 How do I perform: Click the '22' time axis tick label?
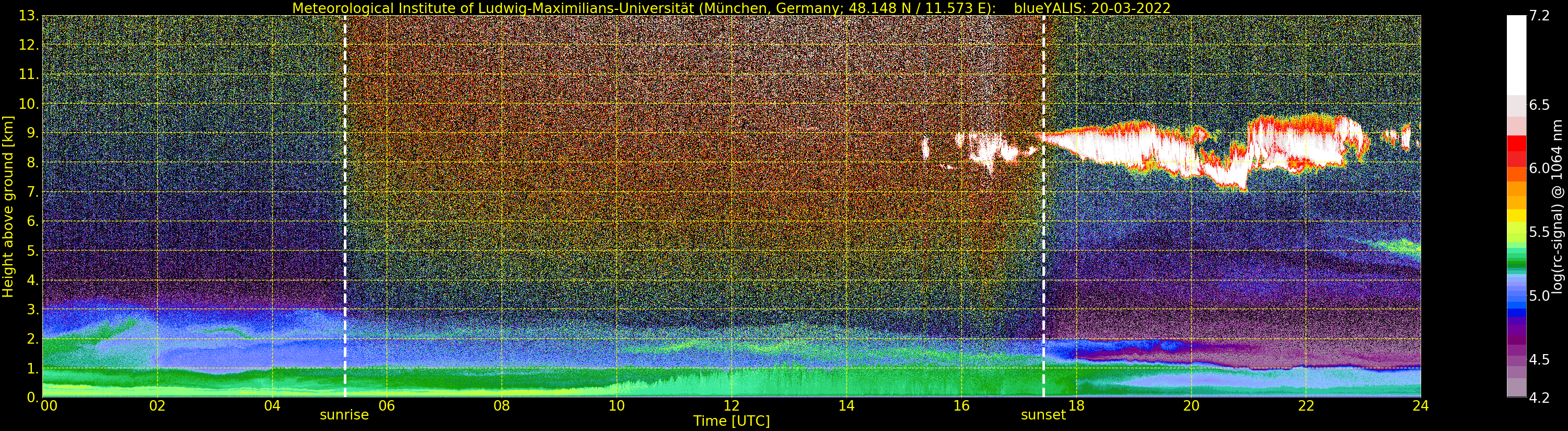(1306, 406)
